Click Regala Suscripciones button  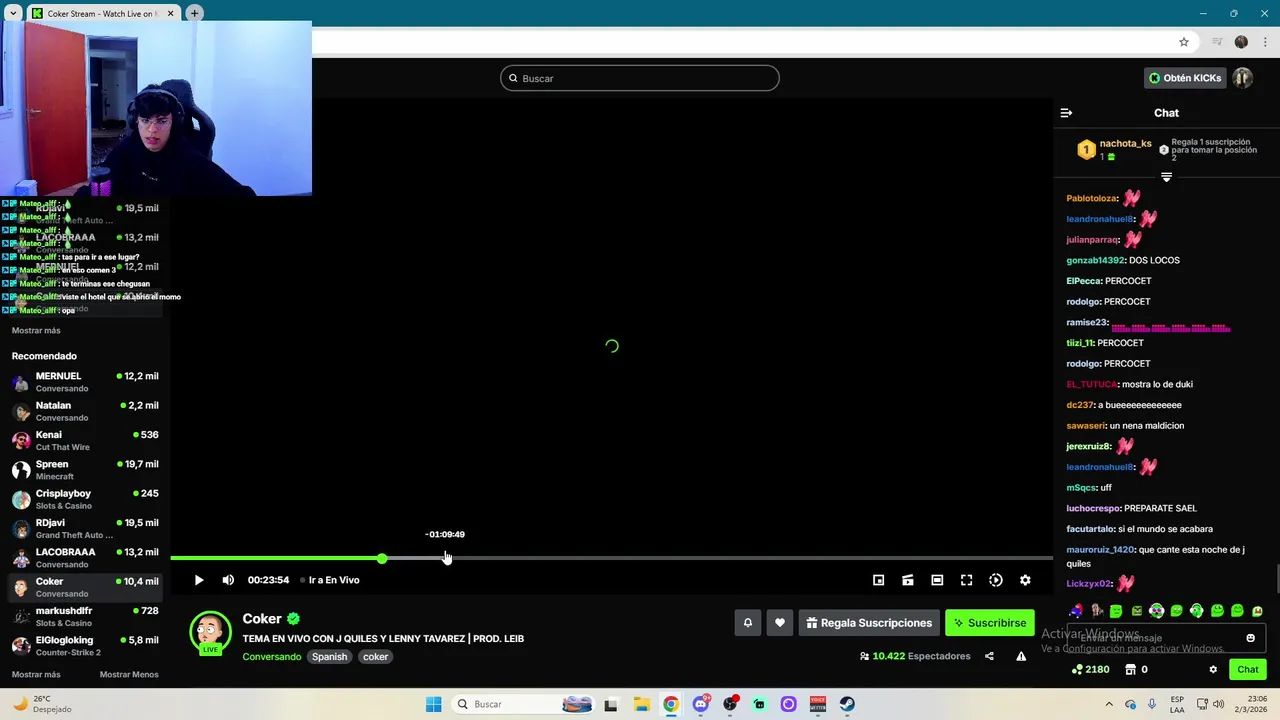point(869,623)
